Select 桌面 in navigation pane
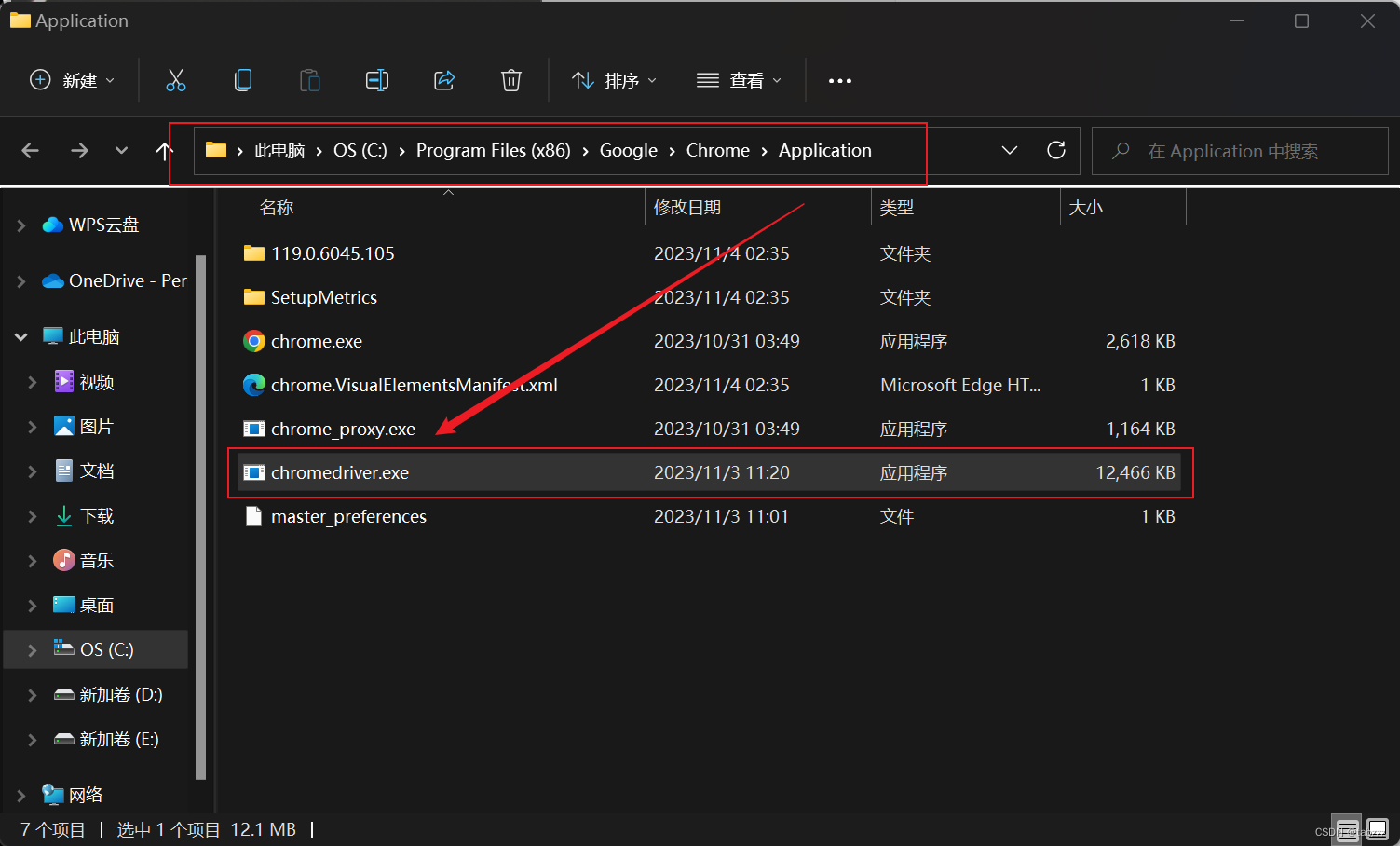 (97, 606)
